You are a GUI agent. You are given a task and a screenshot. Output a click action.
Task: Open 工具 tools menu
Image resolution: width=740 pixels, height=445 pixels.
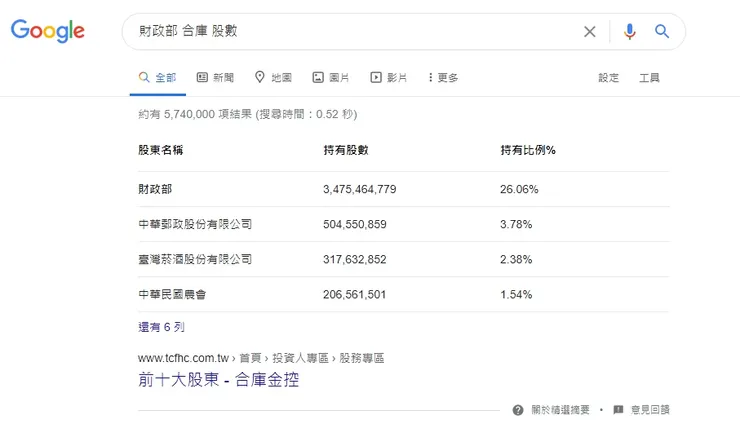click(x=649, y=78)
